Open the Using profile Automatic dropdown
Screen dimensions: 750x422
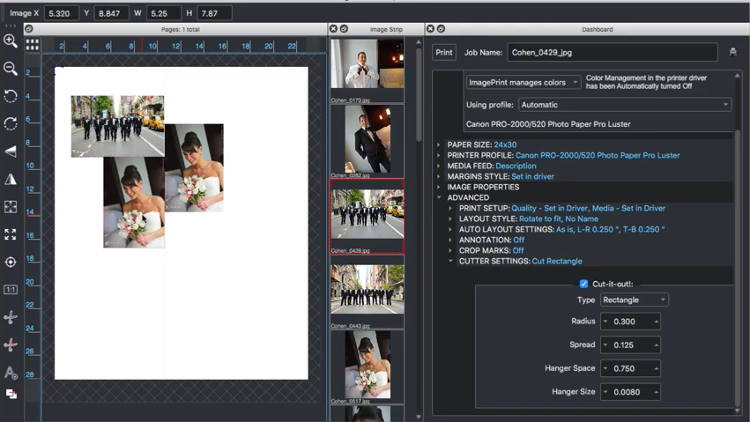(625, 105)
